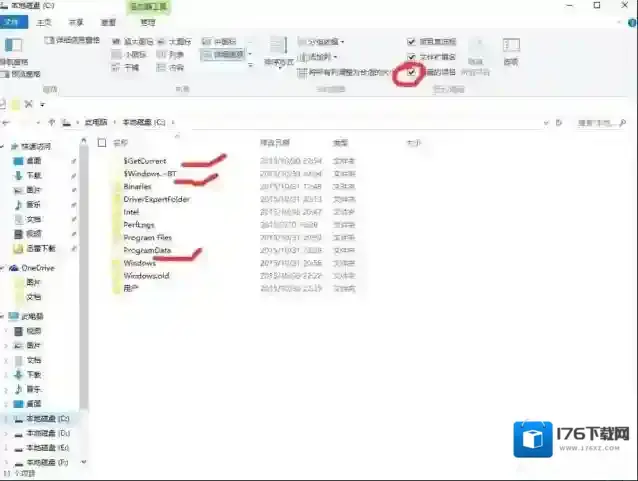Go up one level with Up arrow
Image resolution: width=638 pixels, height=481 pixels.
pyautogui.click(x=51, y=122)
